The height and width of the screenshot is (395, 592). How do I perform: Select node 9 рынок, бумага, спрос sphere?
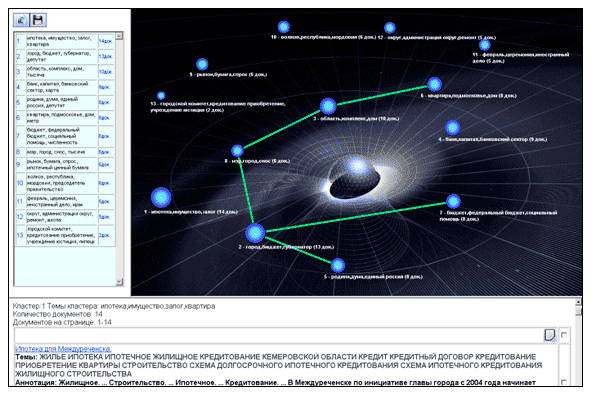pyautogui.click(x=202, y=64)
